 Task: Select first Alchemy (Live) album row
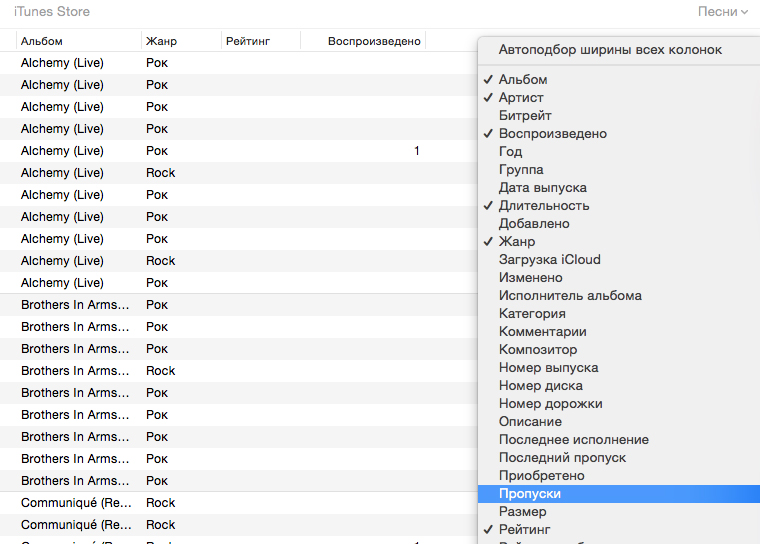coord(238,63)
